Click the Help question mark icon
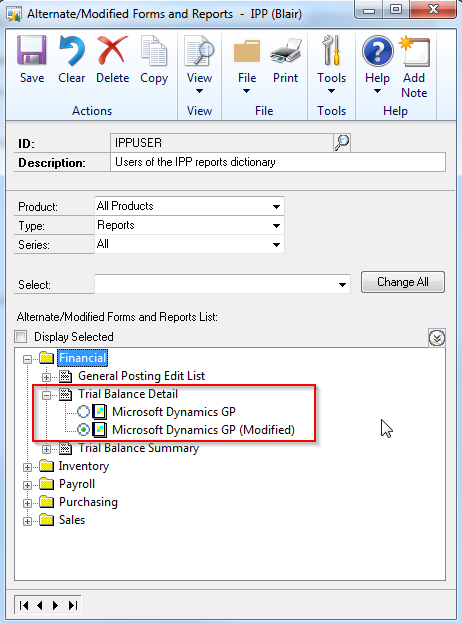The height and width of the screenshot is (623, 462). [377, 51]
